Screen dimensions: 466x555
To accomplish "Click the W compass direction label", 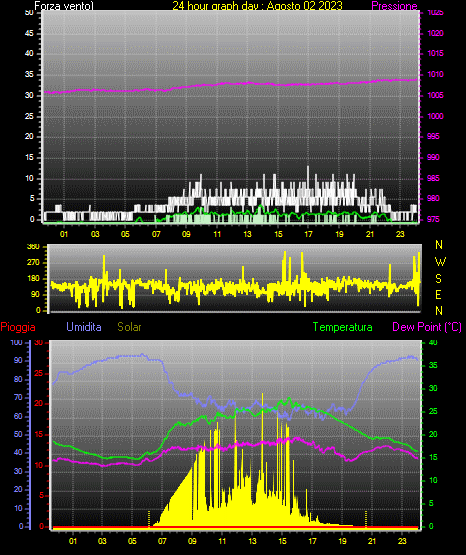I will click(x=440, y=262).
